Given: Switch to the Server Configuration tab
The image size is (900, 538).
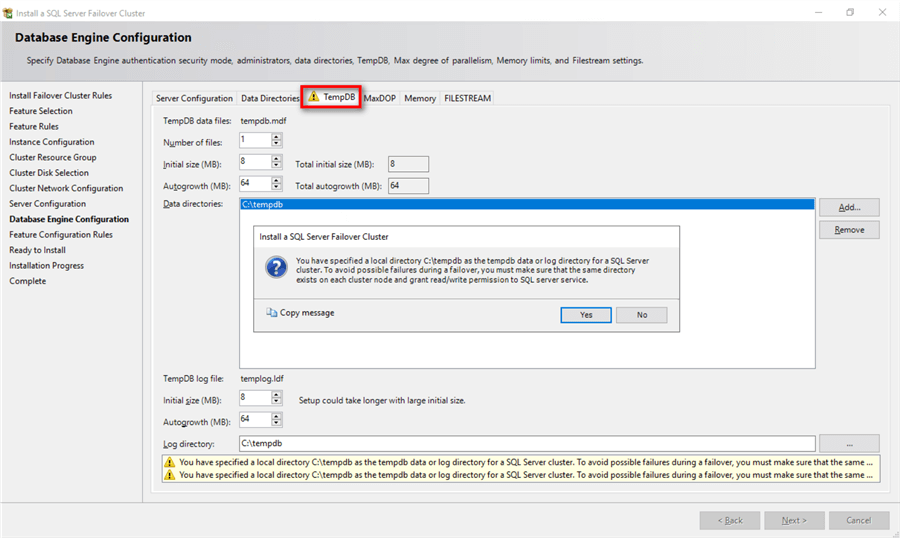Looking at the screenshot, I should (194, 98).
